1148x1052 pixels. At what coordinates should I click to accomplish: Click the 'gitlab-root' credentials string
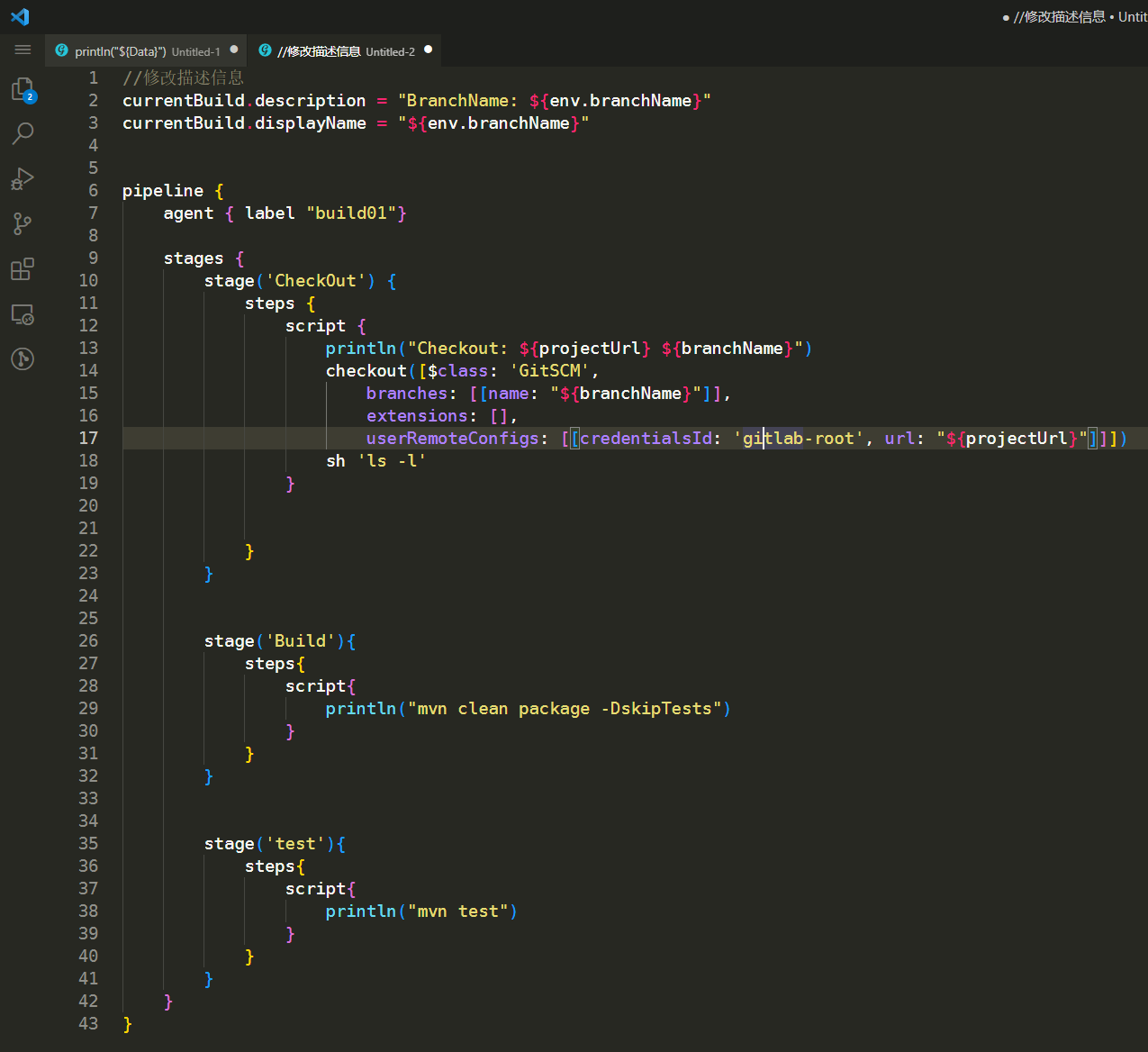click(798, 439)
